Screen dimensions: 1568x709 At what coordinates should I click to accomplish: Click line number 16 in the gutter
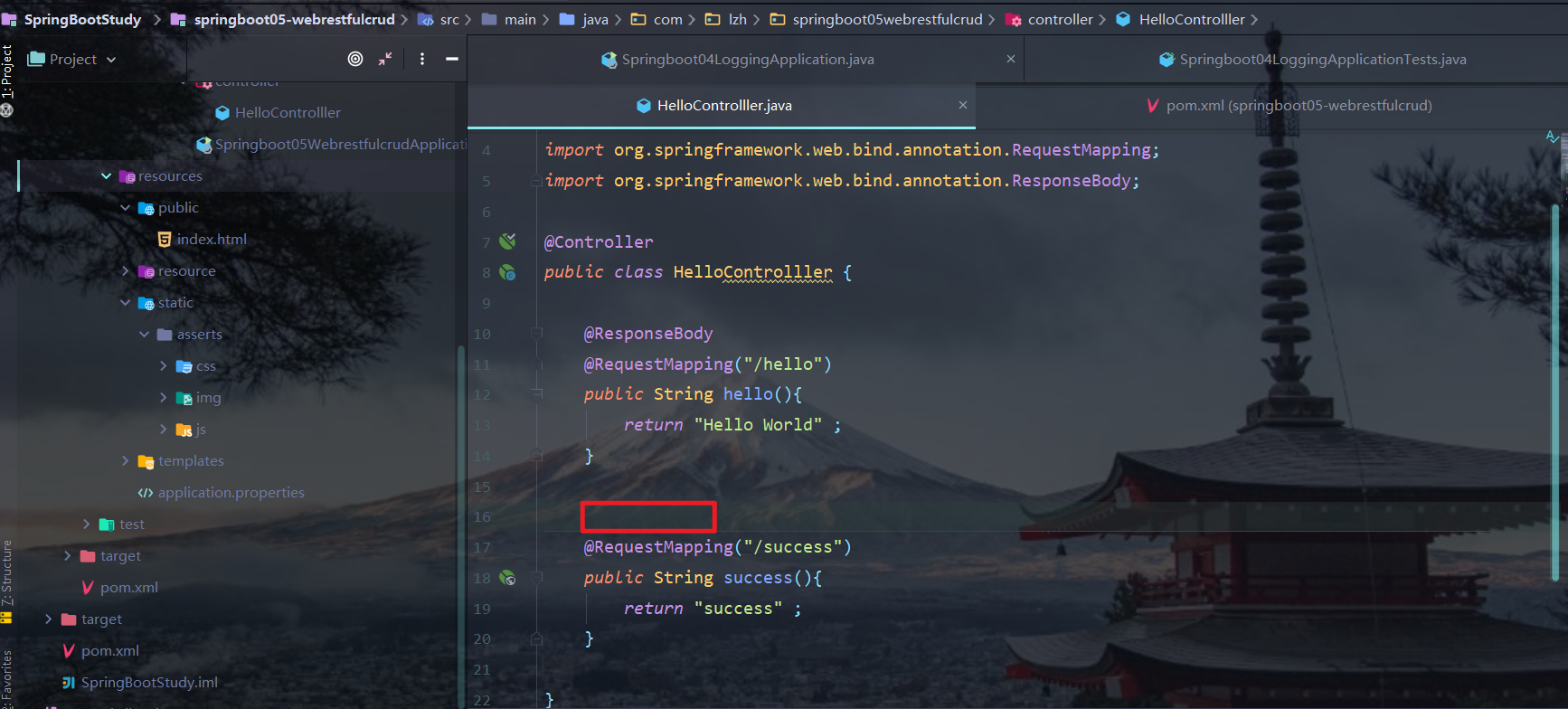coord(482,516)
